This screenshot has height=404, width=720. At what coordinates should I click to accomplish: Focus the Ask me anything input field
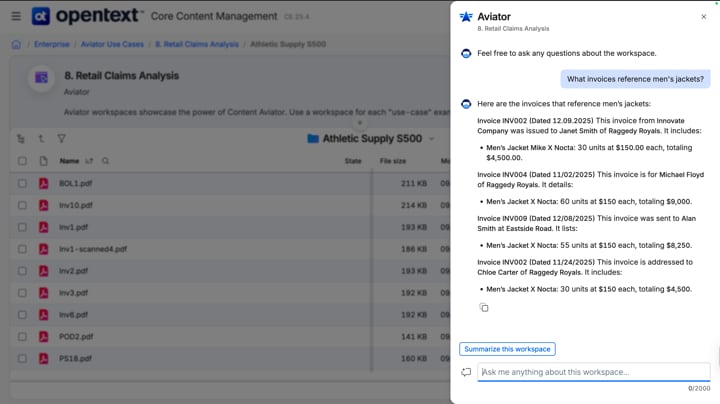click(594, 372)
